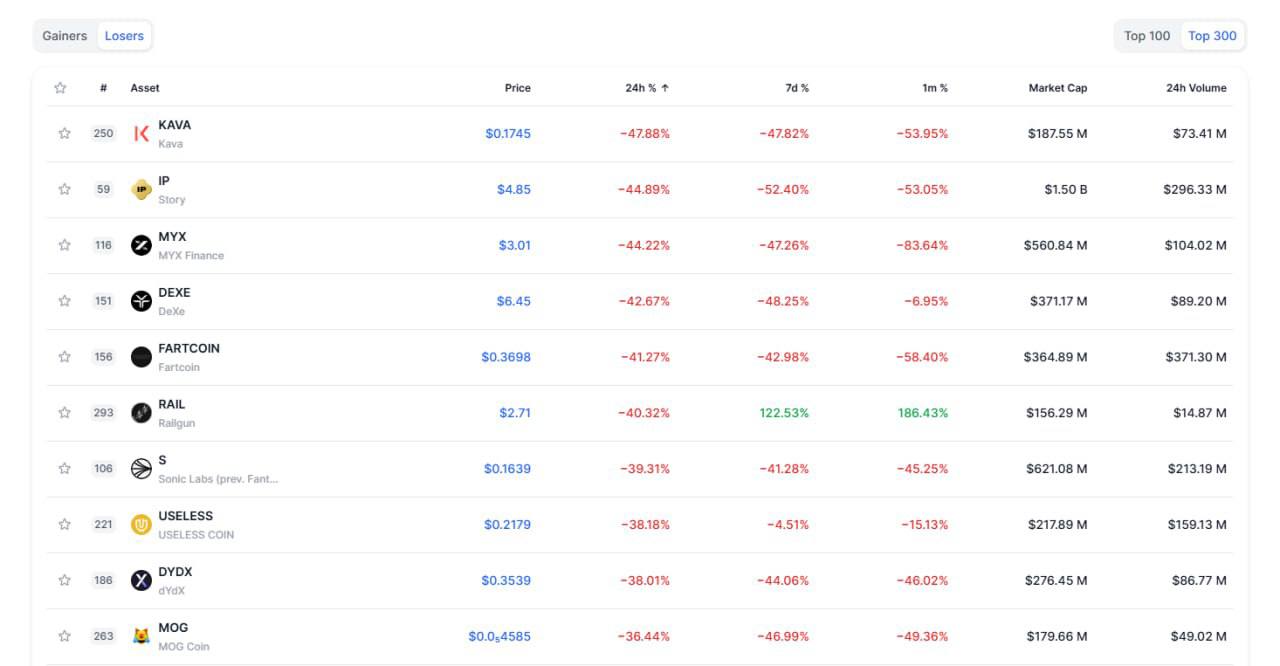Click the dYdX coin logo icon

click(141, 580)
